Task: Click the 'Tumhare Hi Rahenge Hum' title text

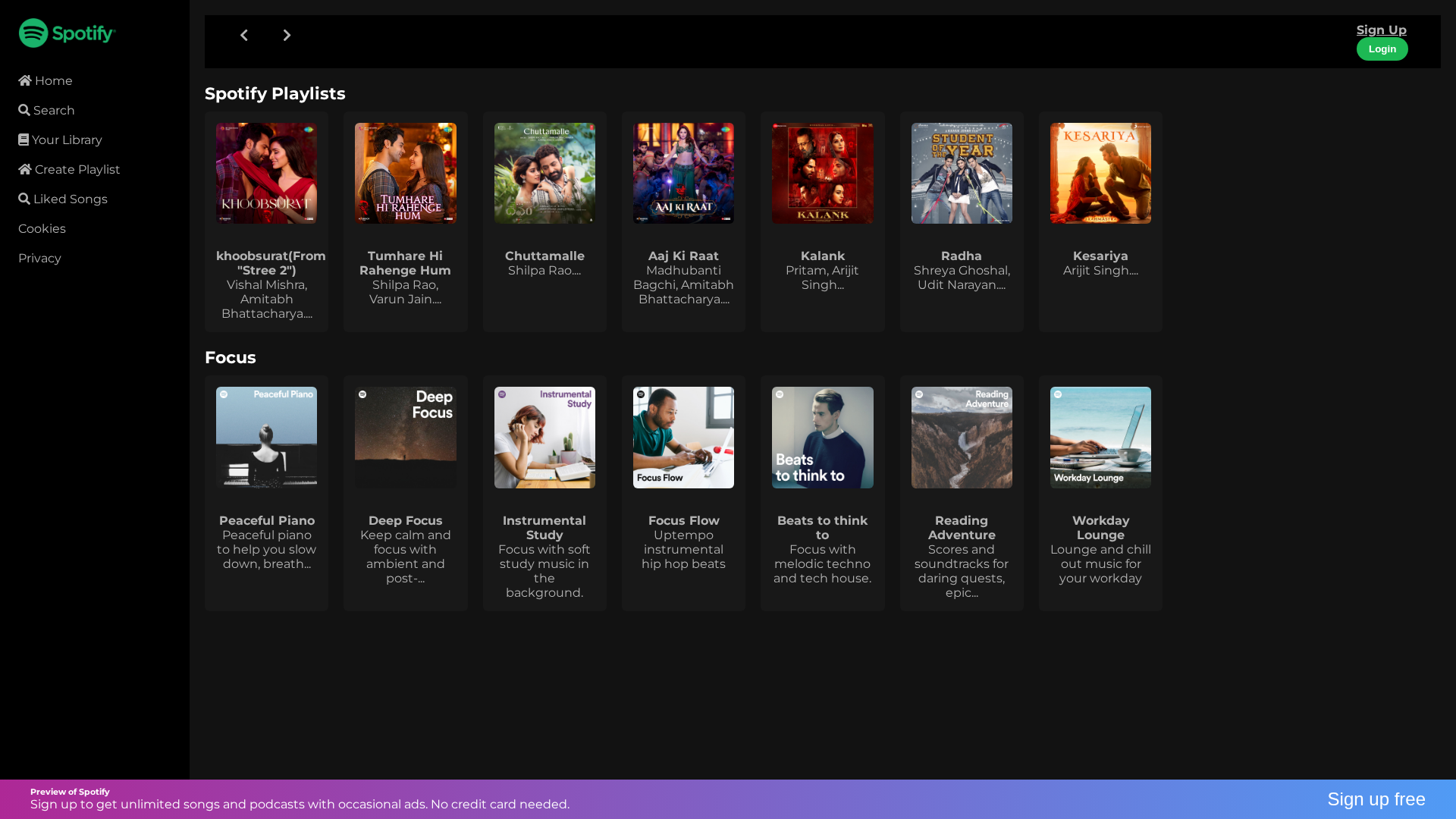Action: click(x=405, y=263)
